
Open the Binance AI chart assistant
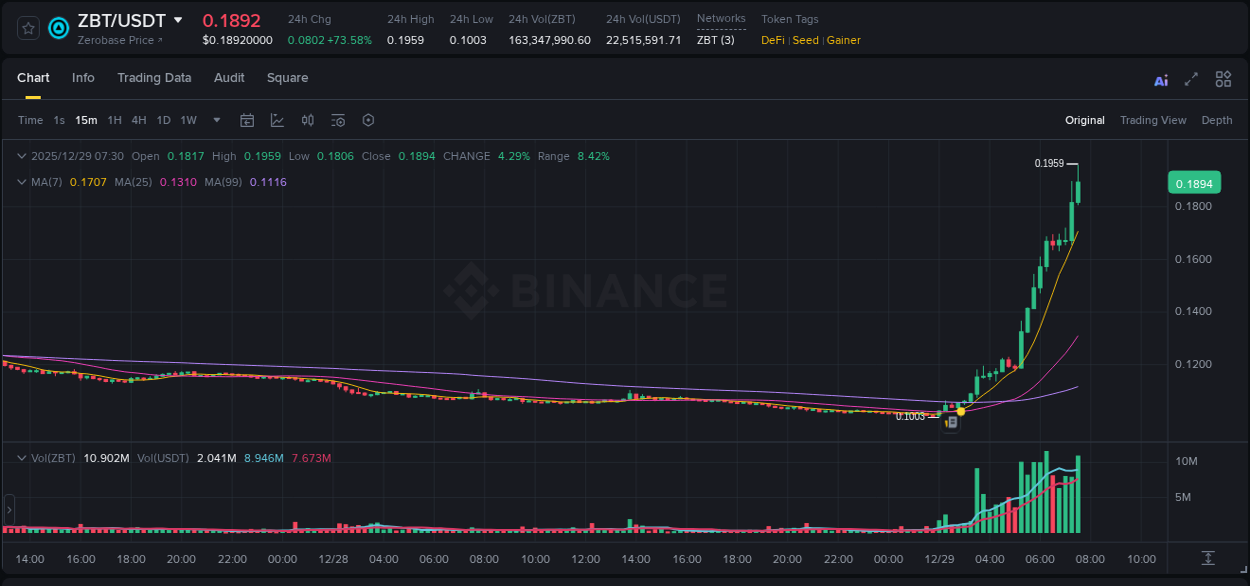[x=1161, y=79]
